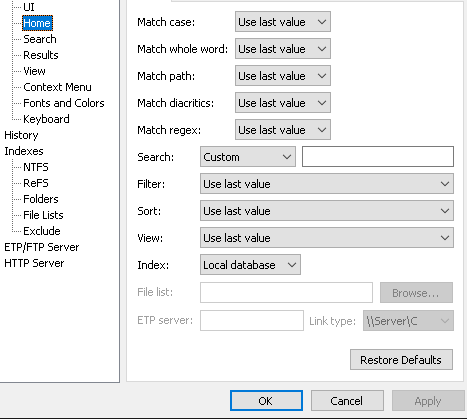Screen dimensions: 467x419
Task: Open Folders index settings
Action: pyautogui.click(x=41, y=199)
